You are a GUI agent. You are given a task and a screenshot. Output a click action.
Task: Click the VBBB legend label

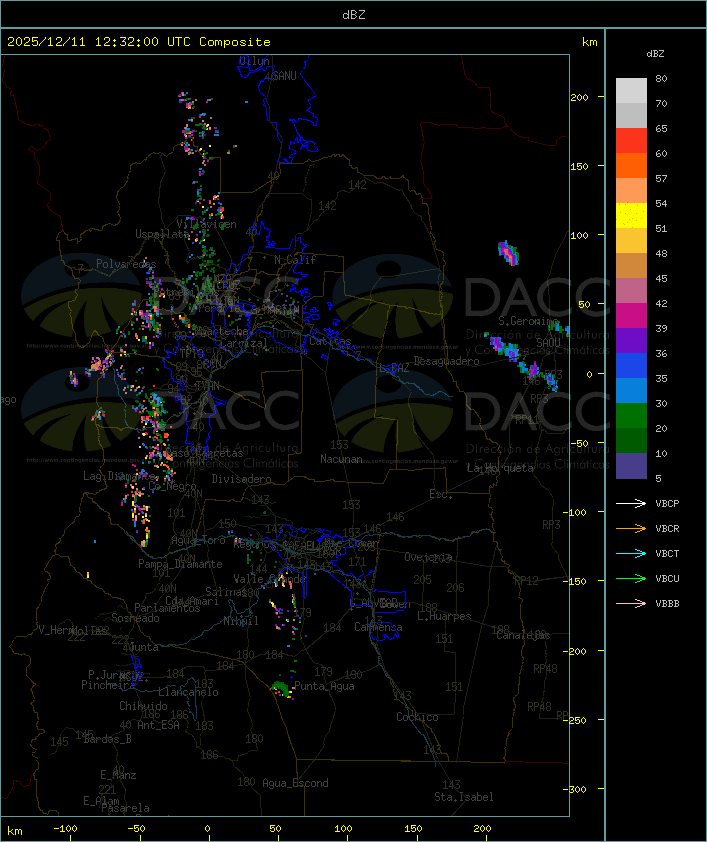pyautogui.click(x=667, y=604)
